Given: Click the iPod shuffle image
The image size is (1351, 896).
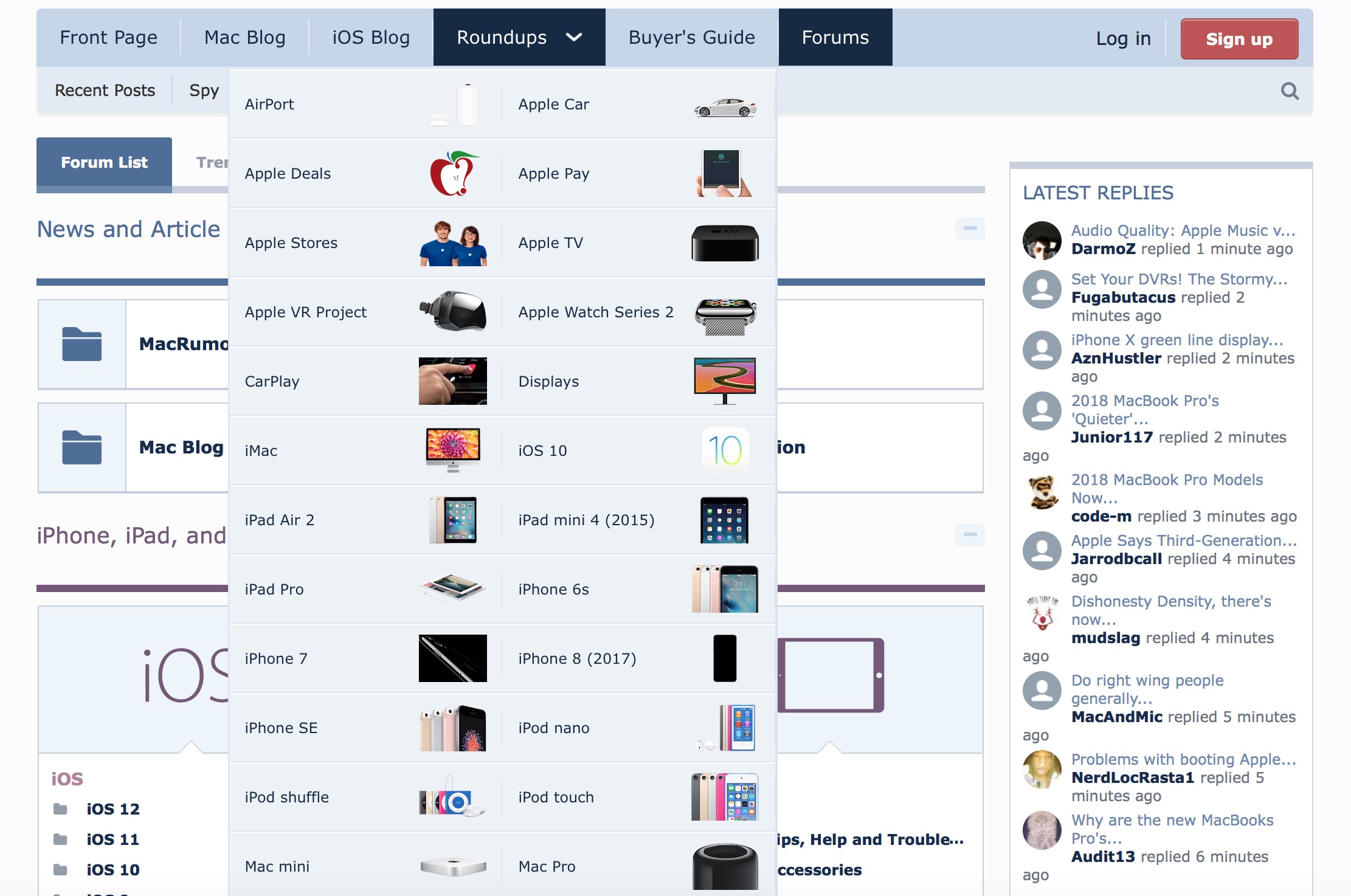Looking at the screenshot, I should (453, 796).
